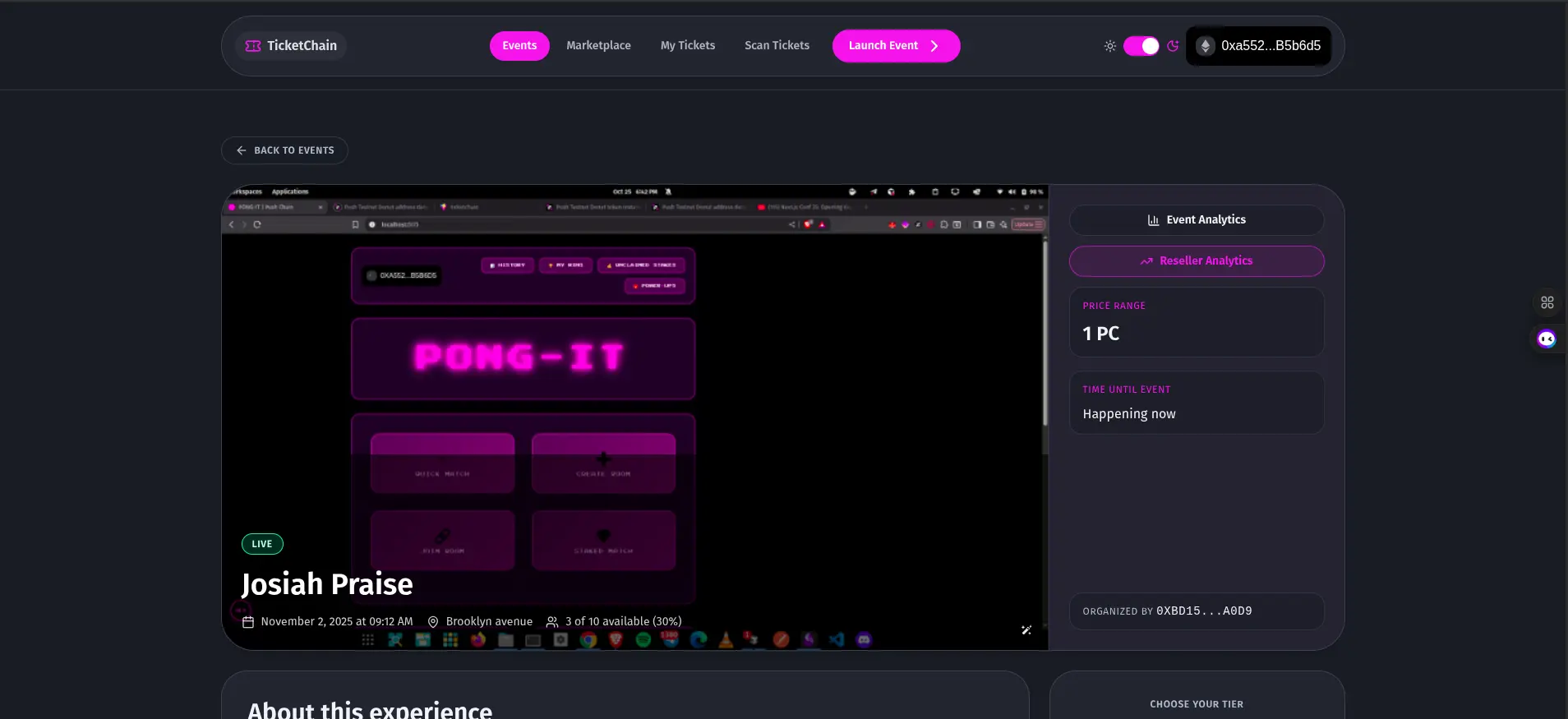1568x719 pixels.
Task: Click the Ethereum wallet icon
Action: (x=1205, y=46)
